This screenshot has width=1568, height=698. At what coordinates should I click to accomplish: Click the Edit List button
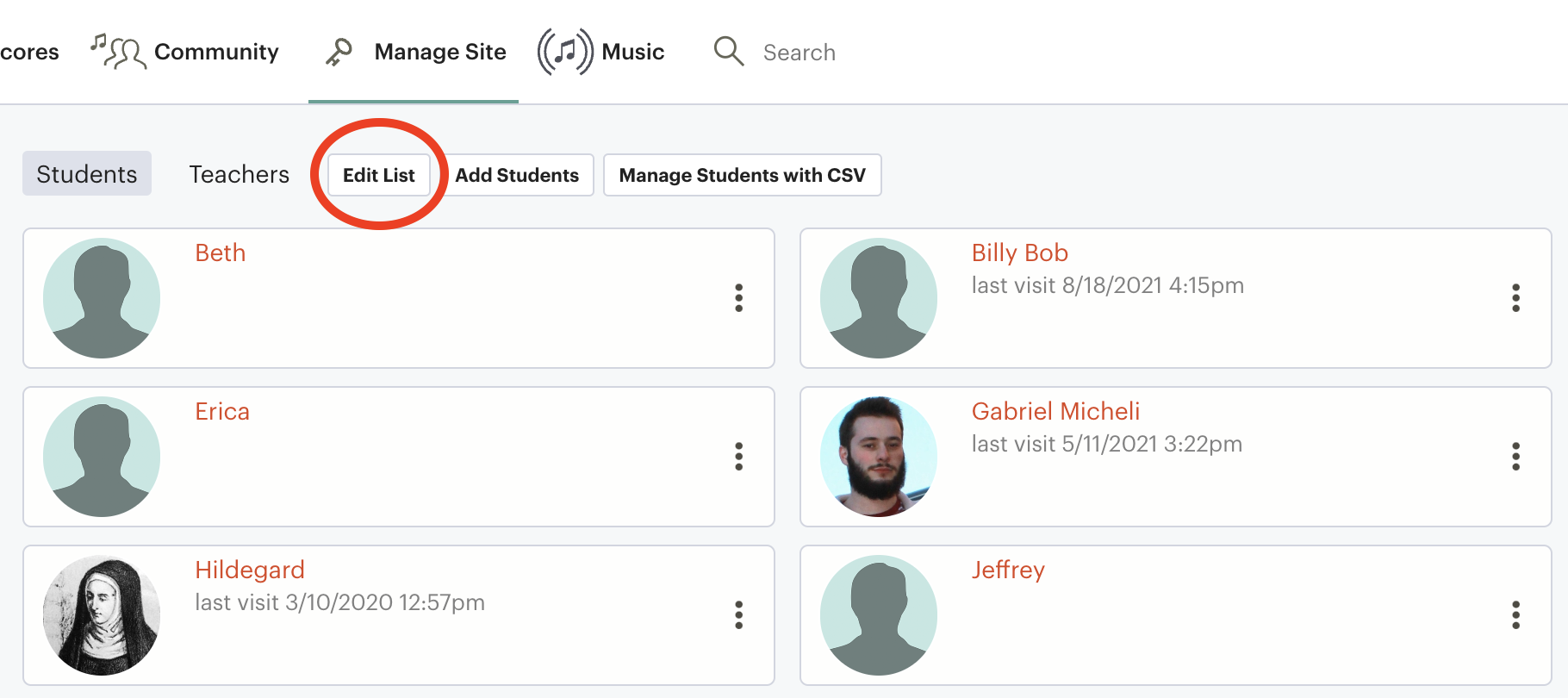pyautogui.click(x=379, y=175)
